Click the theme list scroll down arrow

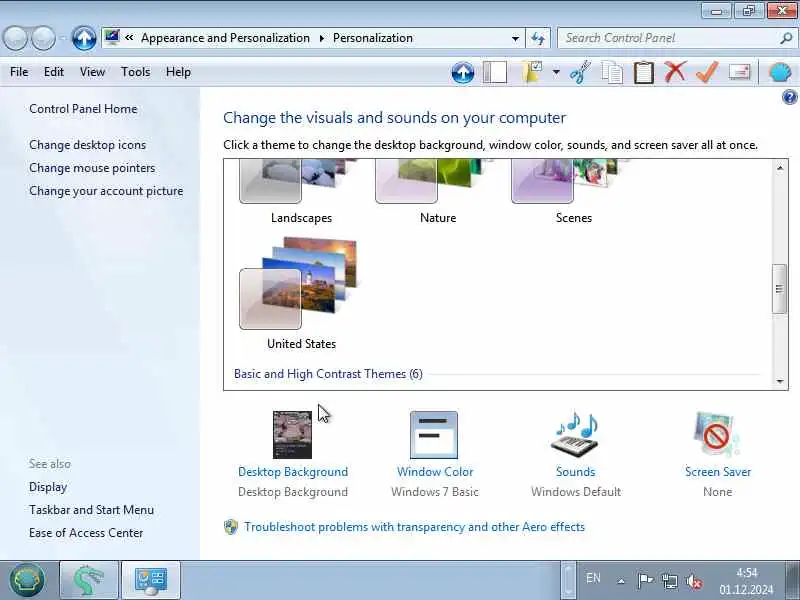coord(780,381)
